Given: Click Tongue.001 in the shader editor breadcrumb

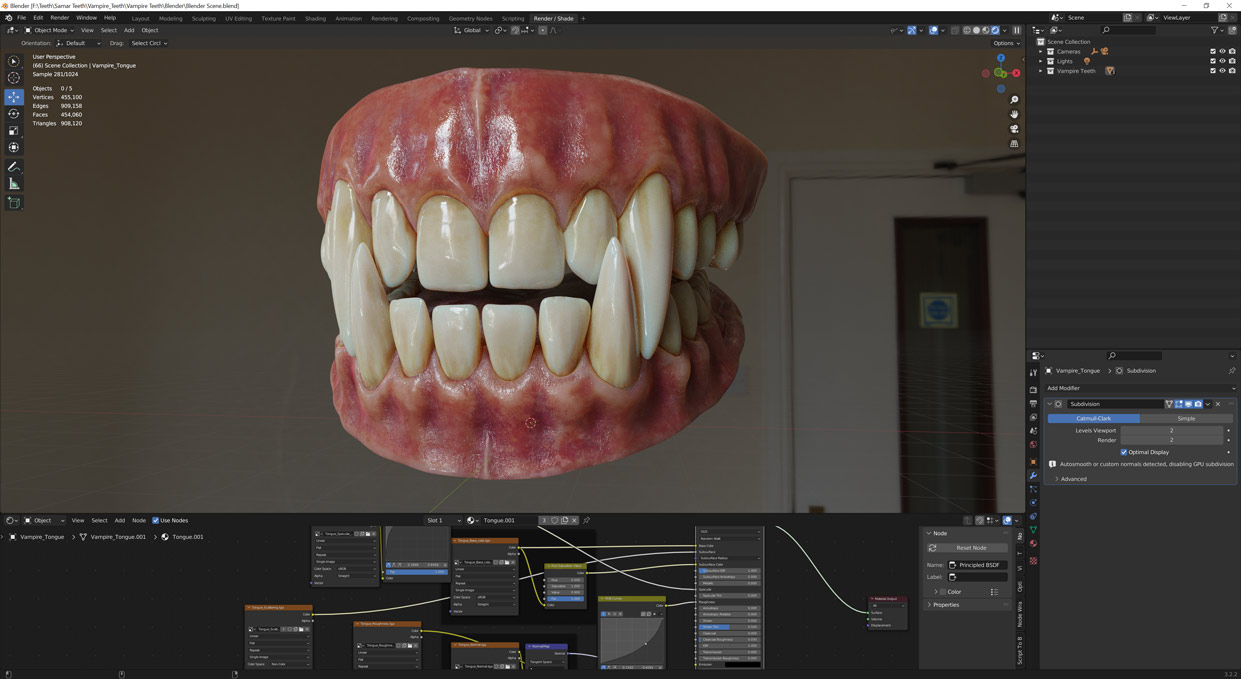Looking at the screenshot, I should 188,536.
